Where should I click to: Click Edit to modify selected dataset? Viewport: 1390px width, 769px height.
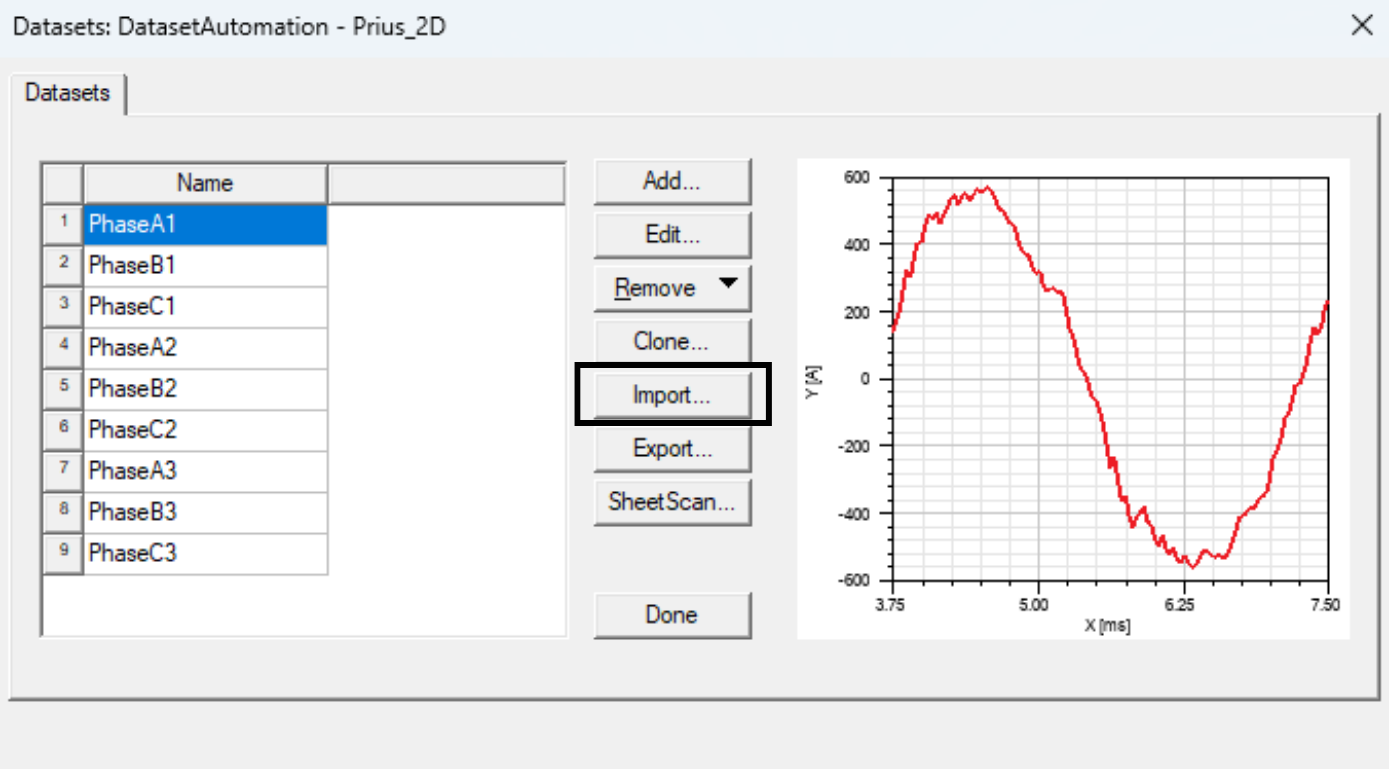click(672, 234)
